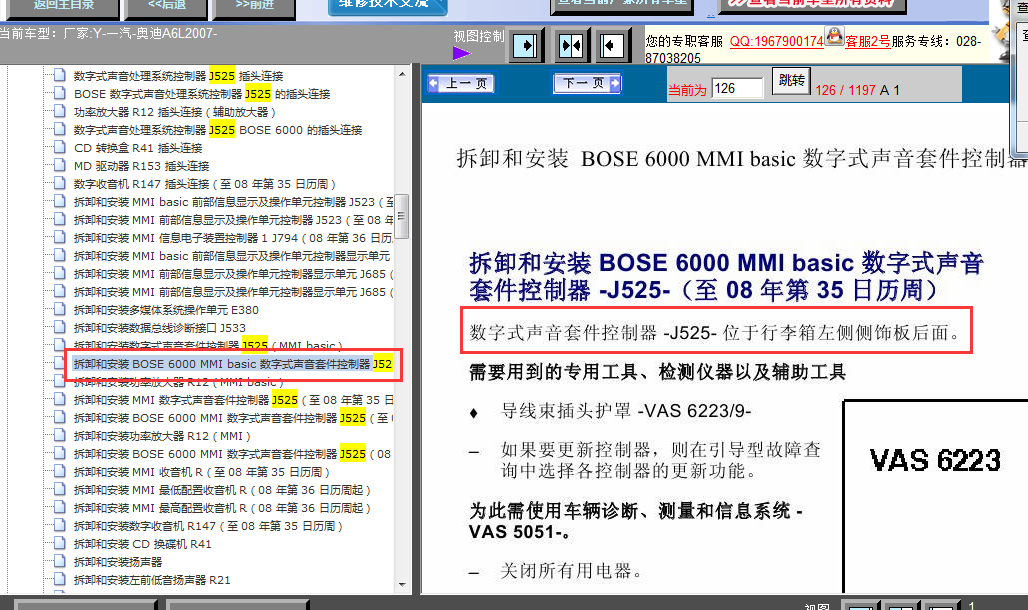Open 拆卸和安装功率放大器 R12 ( MMI ) entry

162,436
